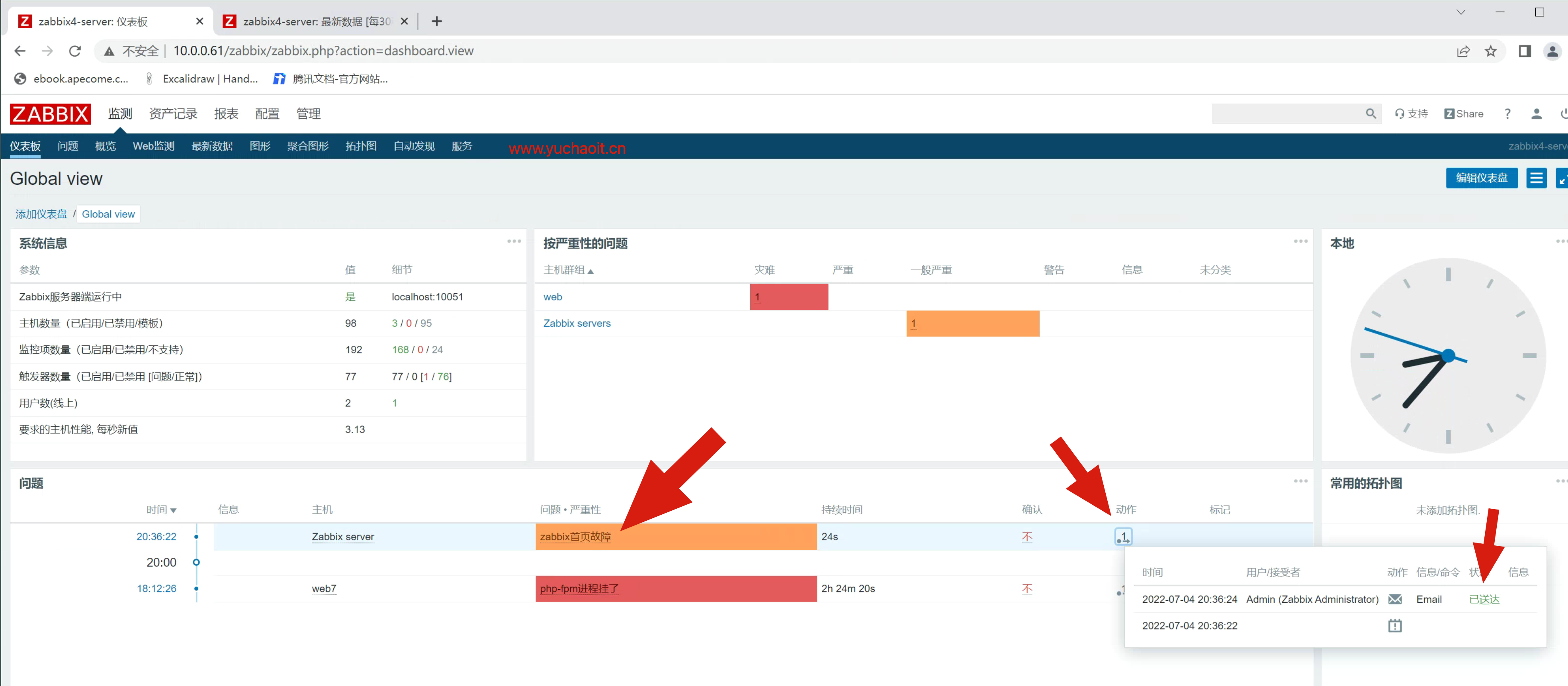Open the system info widget three-dot menu
This screenshot has height=686, width=1568.
click(514, 241)
